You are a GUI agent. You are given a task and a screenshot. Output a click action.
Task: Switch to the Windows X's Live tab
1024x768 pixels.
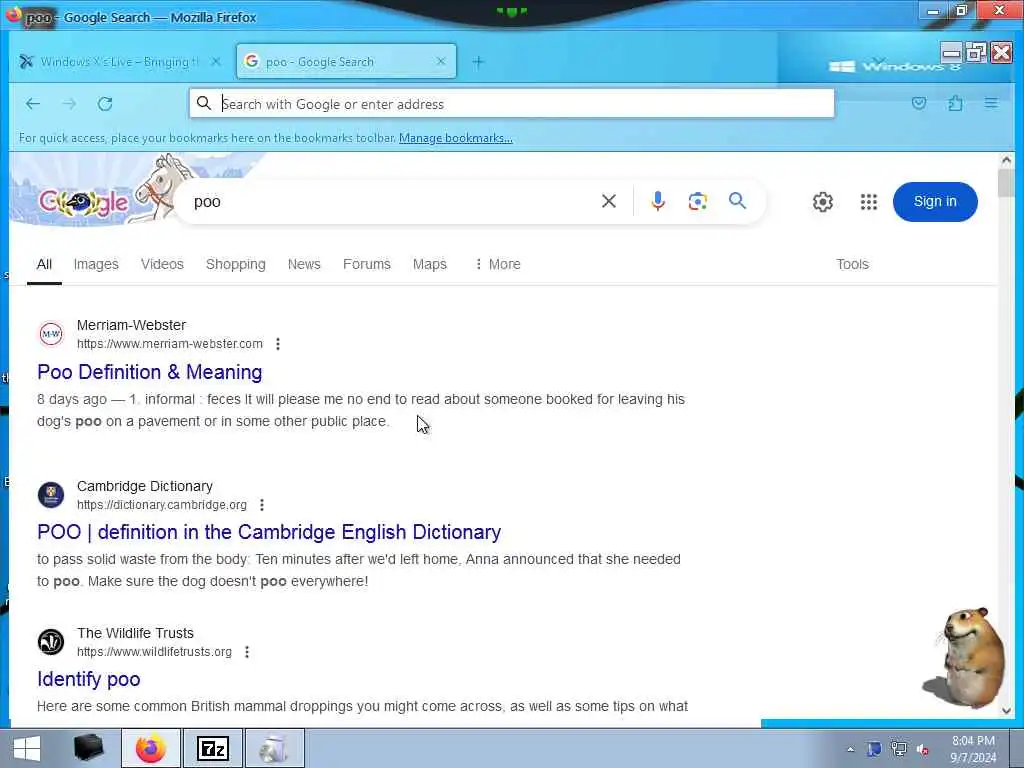point(121,61)
